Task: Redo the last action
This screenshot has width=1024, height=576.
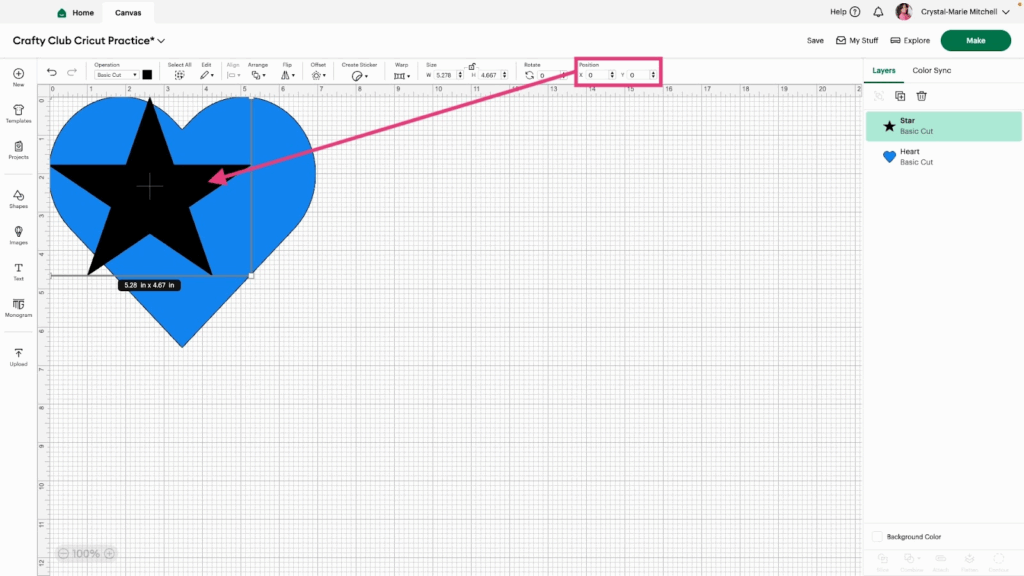Action: click(72, 72)
